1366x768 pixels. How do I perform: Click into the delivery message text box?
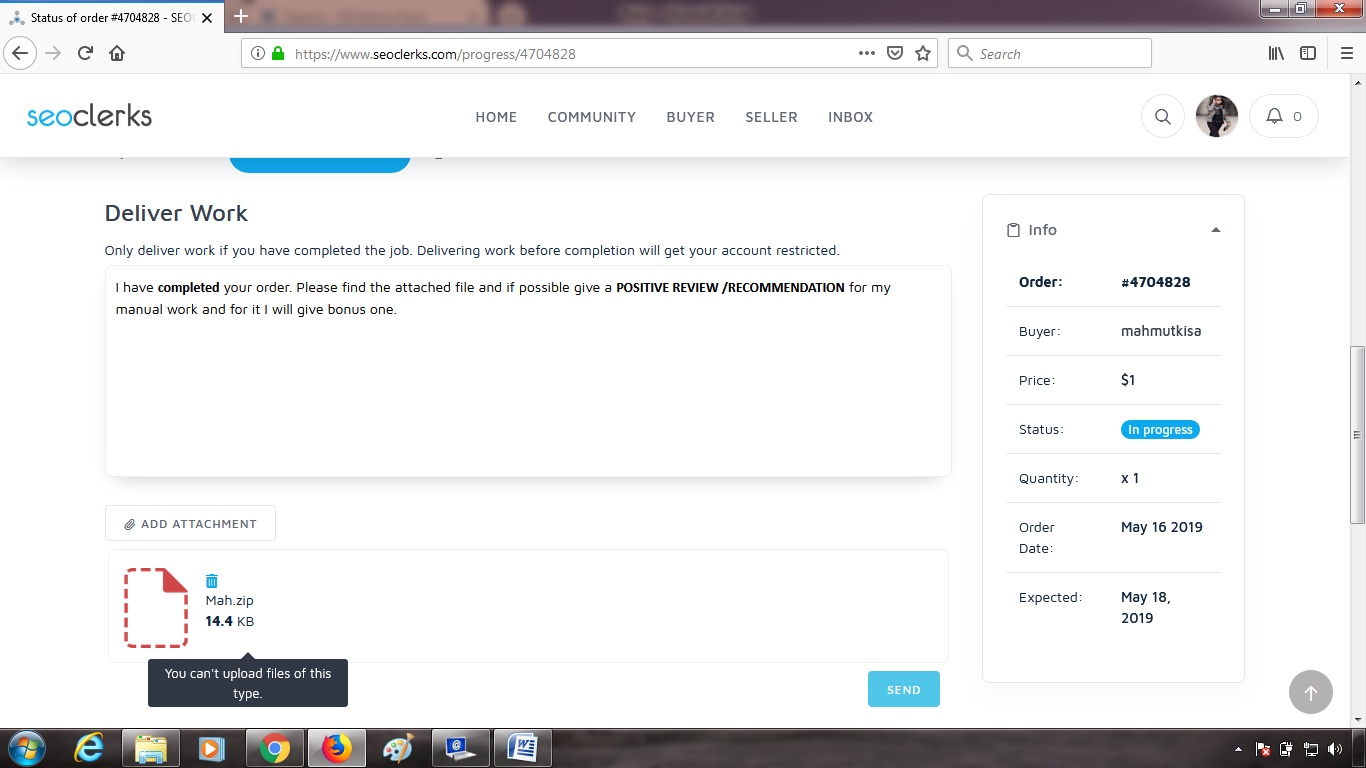(x=528, y=371)
